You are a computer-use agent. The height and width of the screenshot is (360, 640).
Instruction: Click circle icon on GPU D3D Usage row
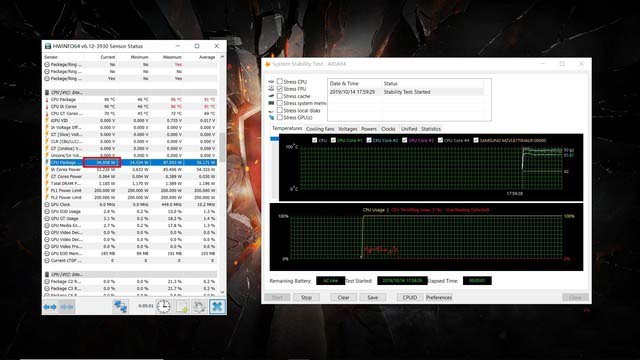[x=47, y=211]
